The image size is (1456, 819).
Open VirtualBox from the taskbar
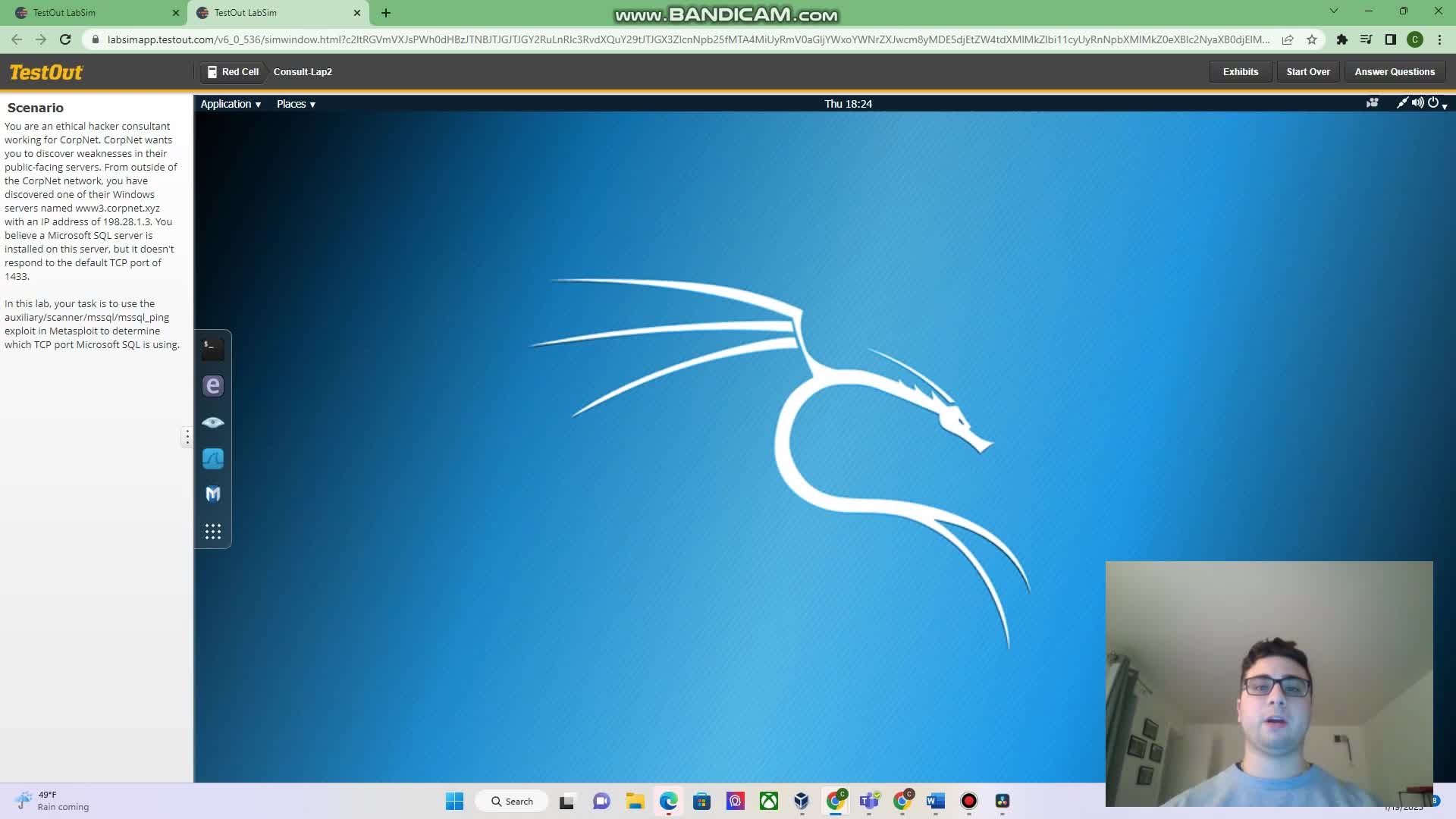click(x=802, y=801)
